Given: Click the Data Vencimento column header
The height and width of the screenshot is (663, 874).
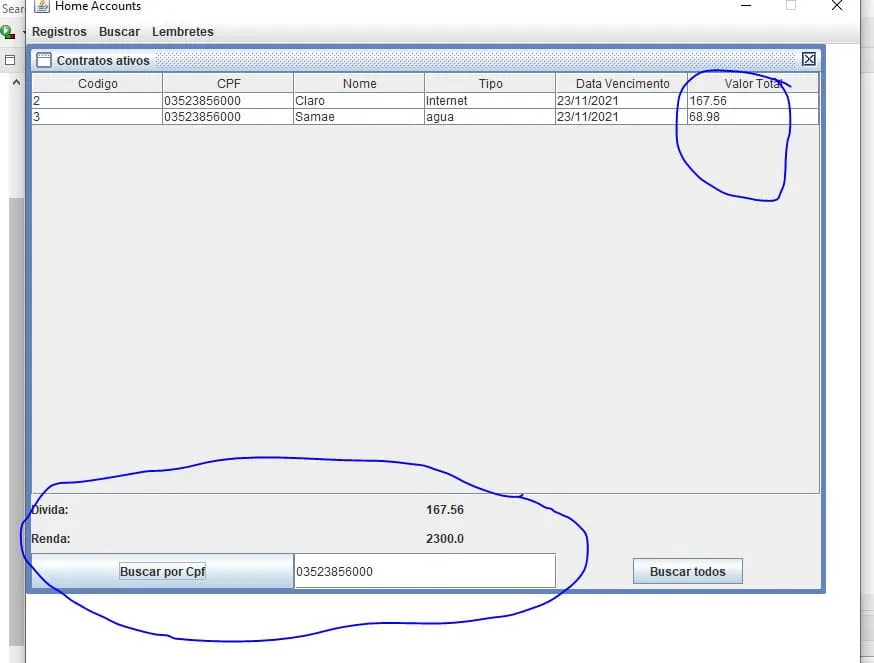Looking at the screenshot, I should click(x=621, y=84).
